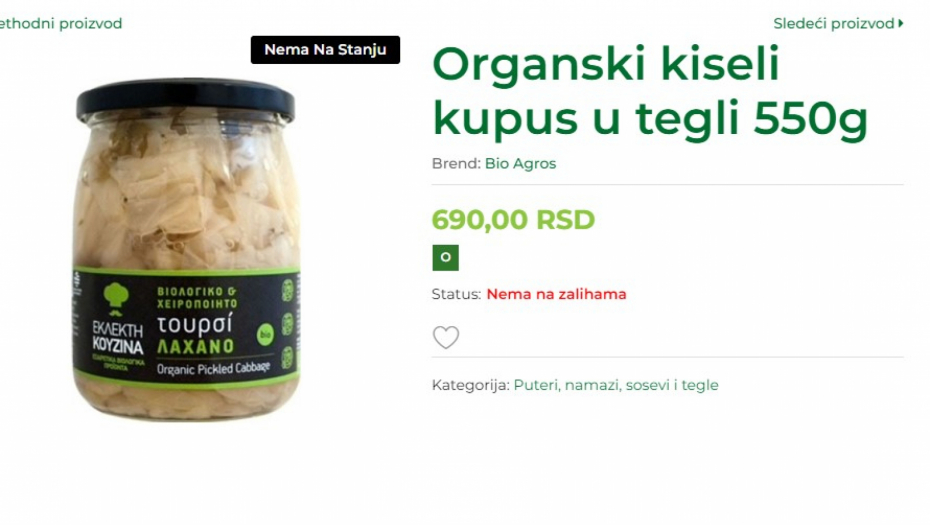
Task: Click the red "Nema na zalihama" status text
Action: (x=556, y=294)
